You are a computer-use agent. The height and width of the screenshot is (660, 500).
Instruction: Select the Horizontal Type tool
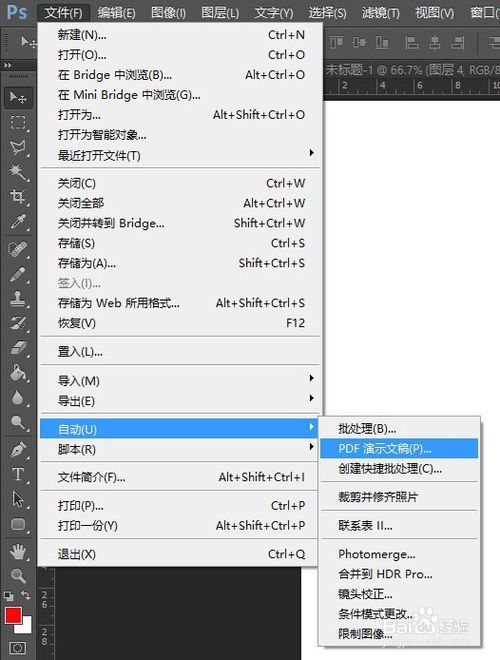pos(18,474)
